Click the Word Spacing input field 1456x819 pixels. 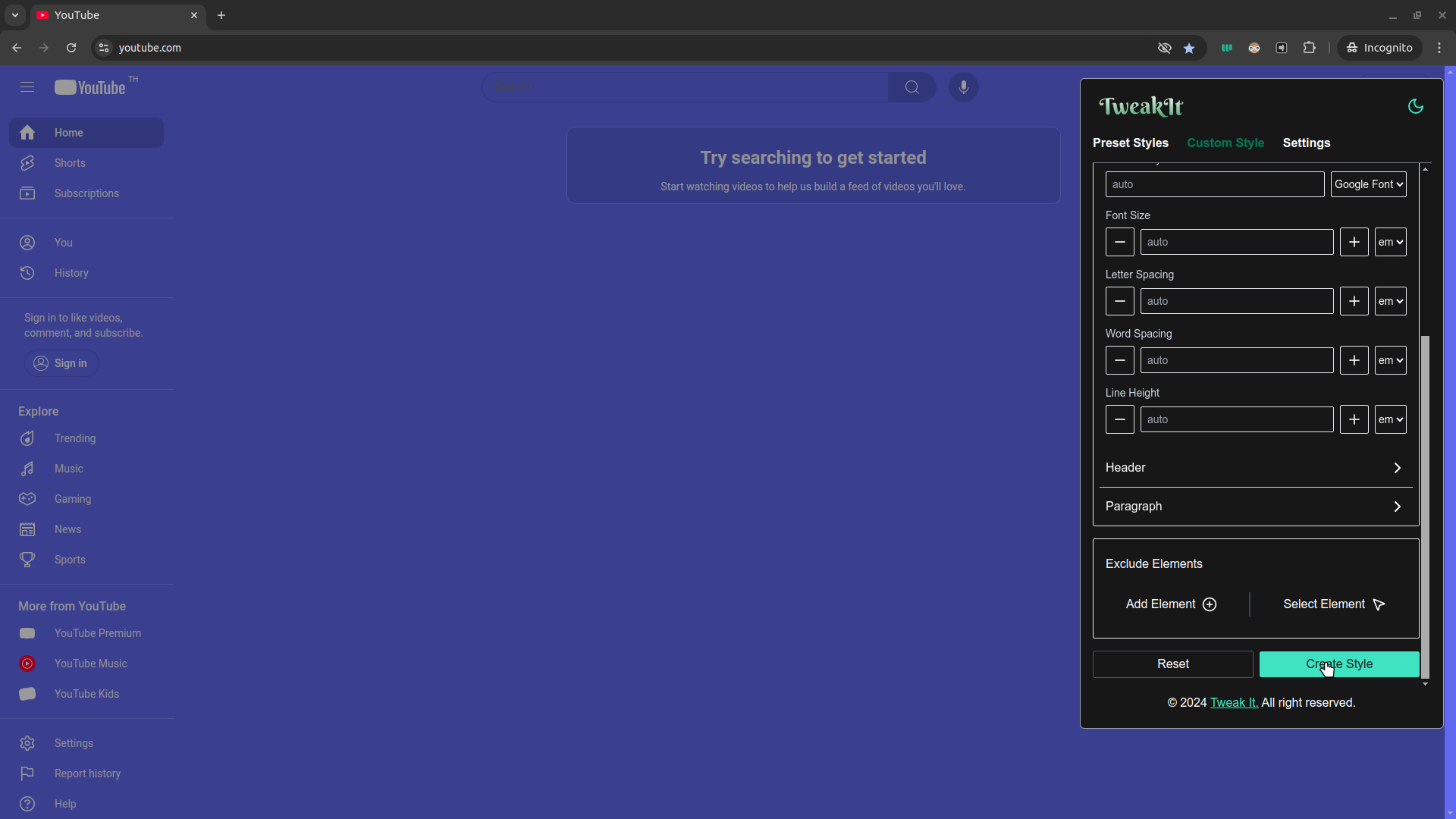(1236, 360)
